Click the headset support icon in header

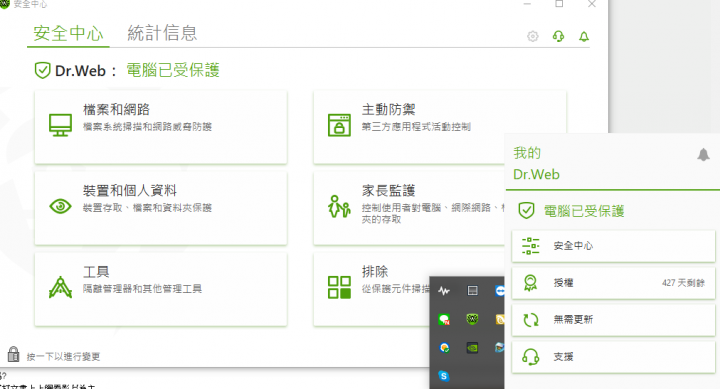coord(558,36)
